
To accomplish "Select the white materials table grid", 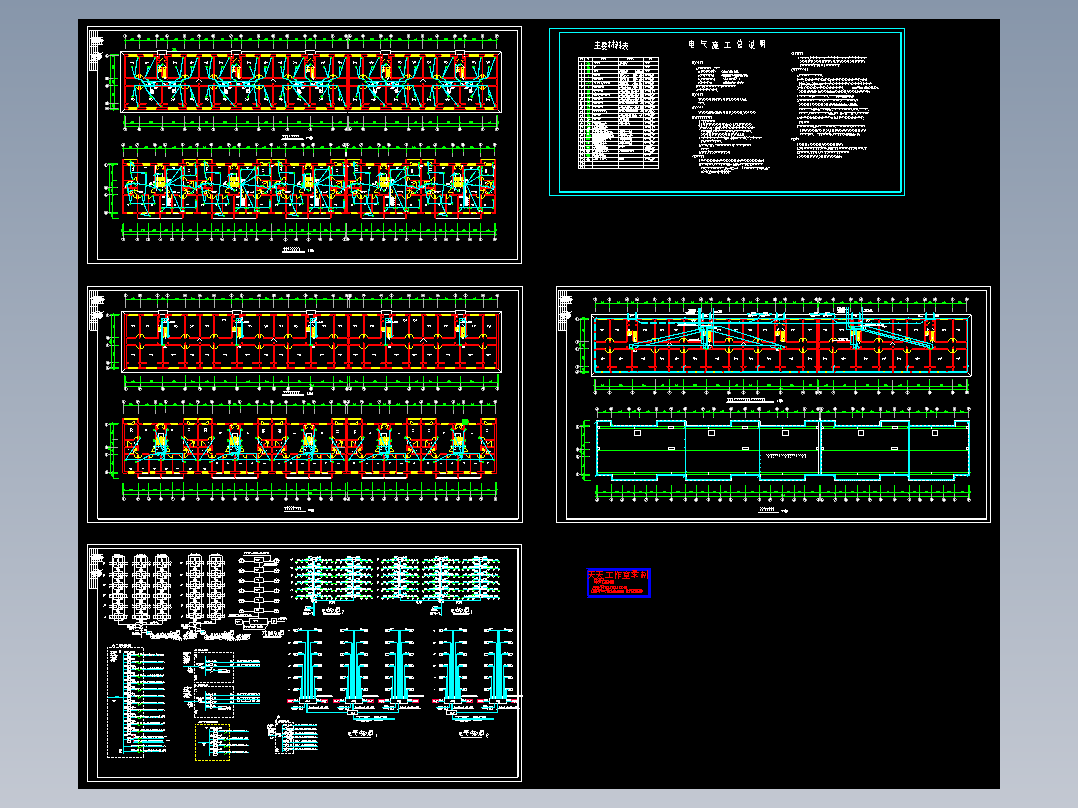I will tap(618, 113).
